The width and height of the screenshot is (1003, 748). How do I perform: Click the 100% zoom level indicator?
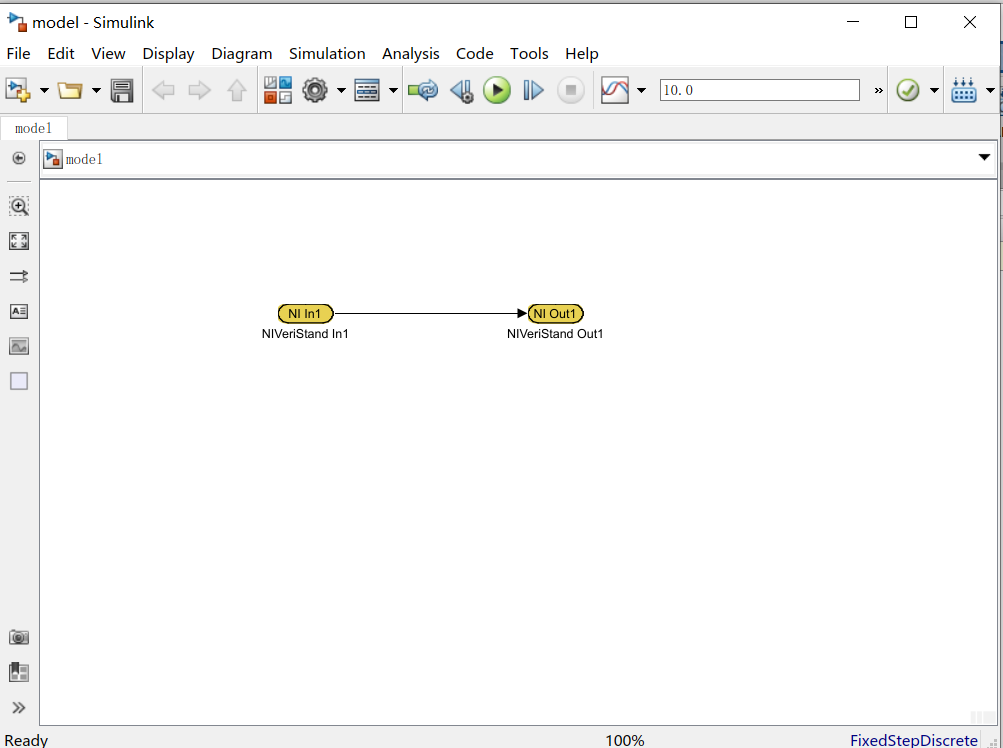(x=624, y=740)
